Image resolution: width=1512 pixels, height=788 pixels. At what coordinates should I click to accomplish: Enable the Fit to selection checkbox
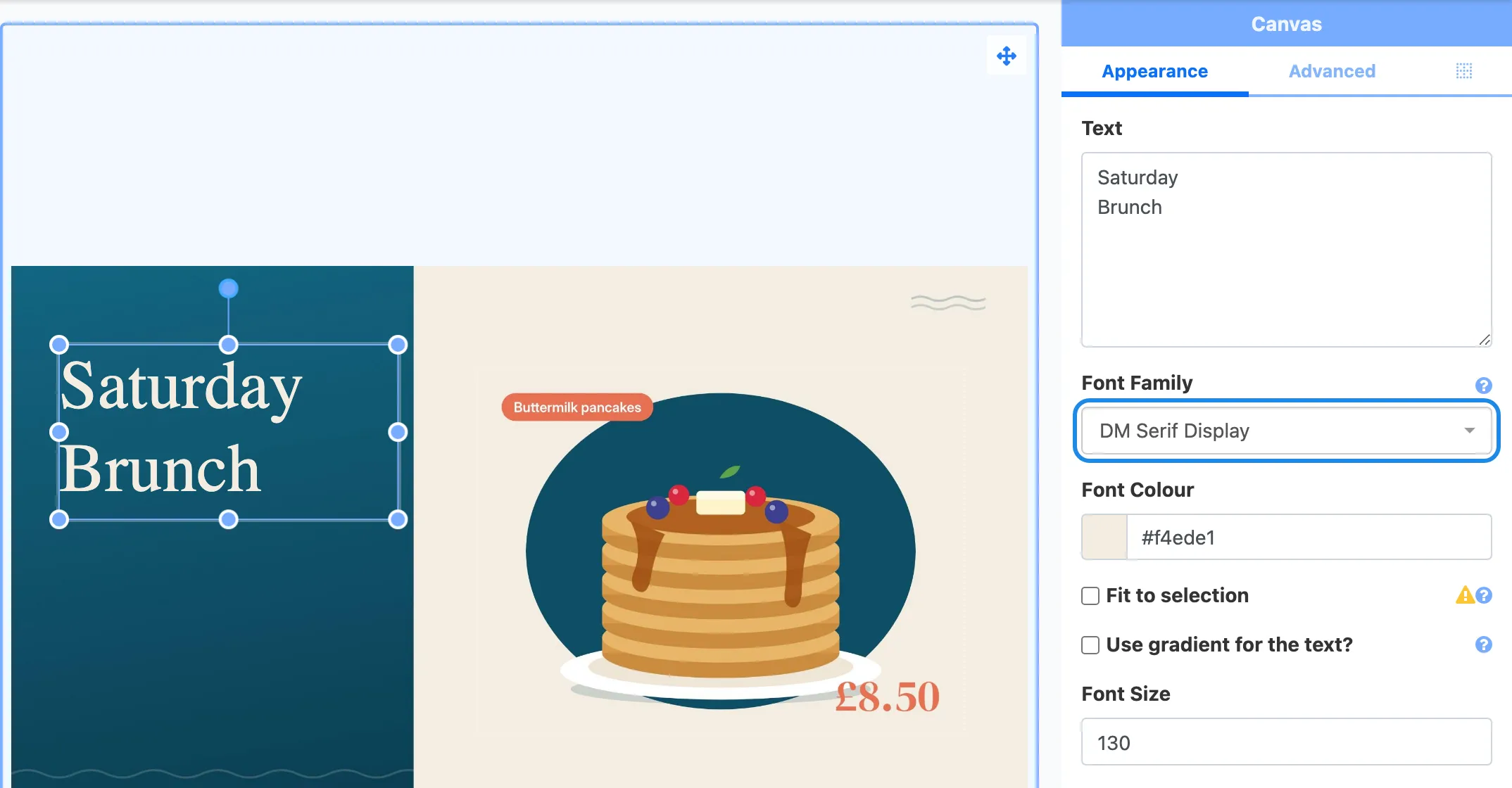[x=1090, y=596]
